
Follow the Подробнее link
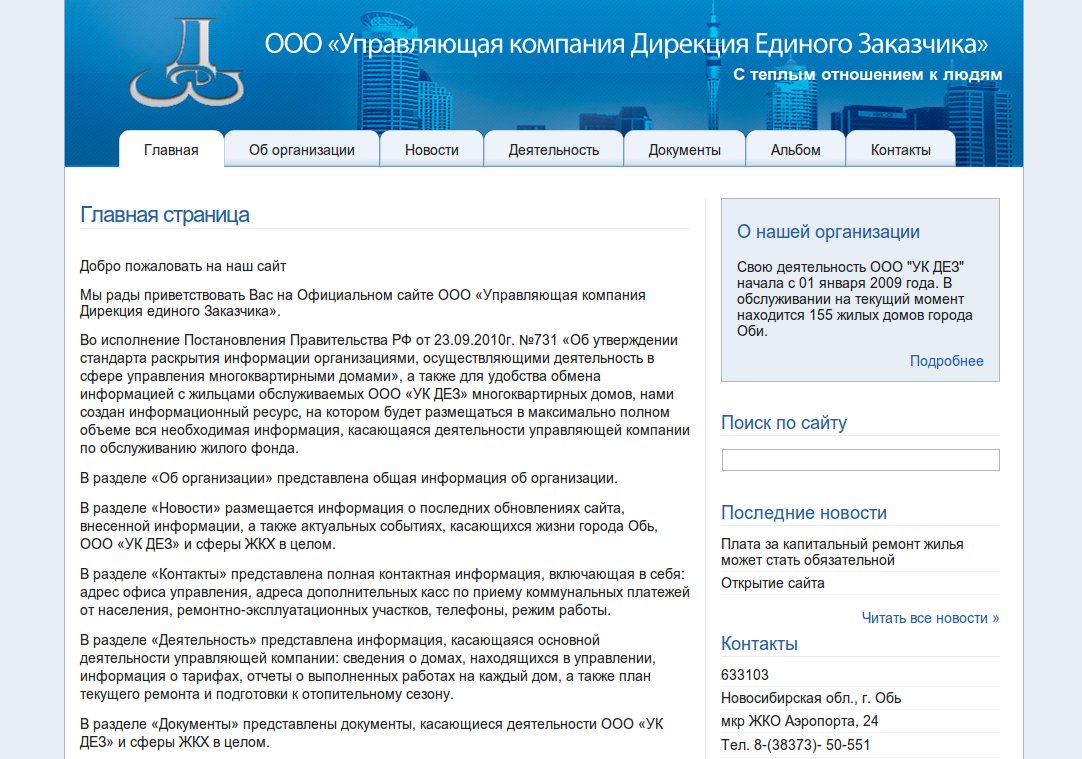point(946,361)
